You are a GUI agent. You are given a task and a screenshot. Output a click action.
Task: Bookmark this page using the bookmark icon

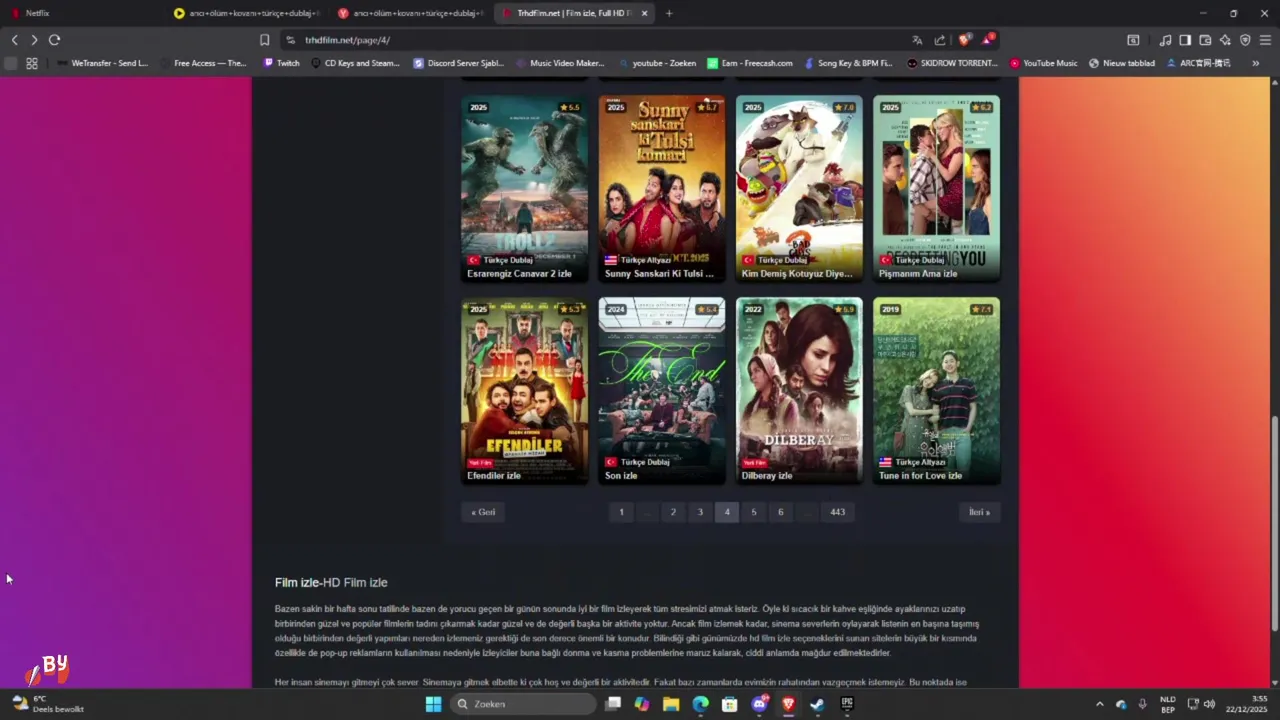click(x=264, y=40)
